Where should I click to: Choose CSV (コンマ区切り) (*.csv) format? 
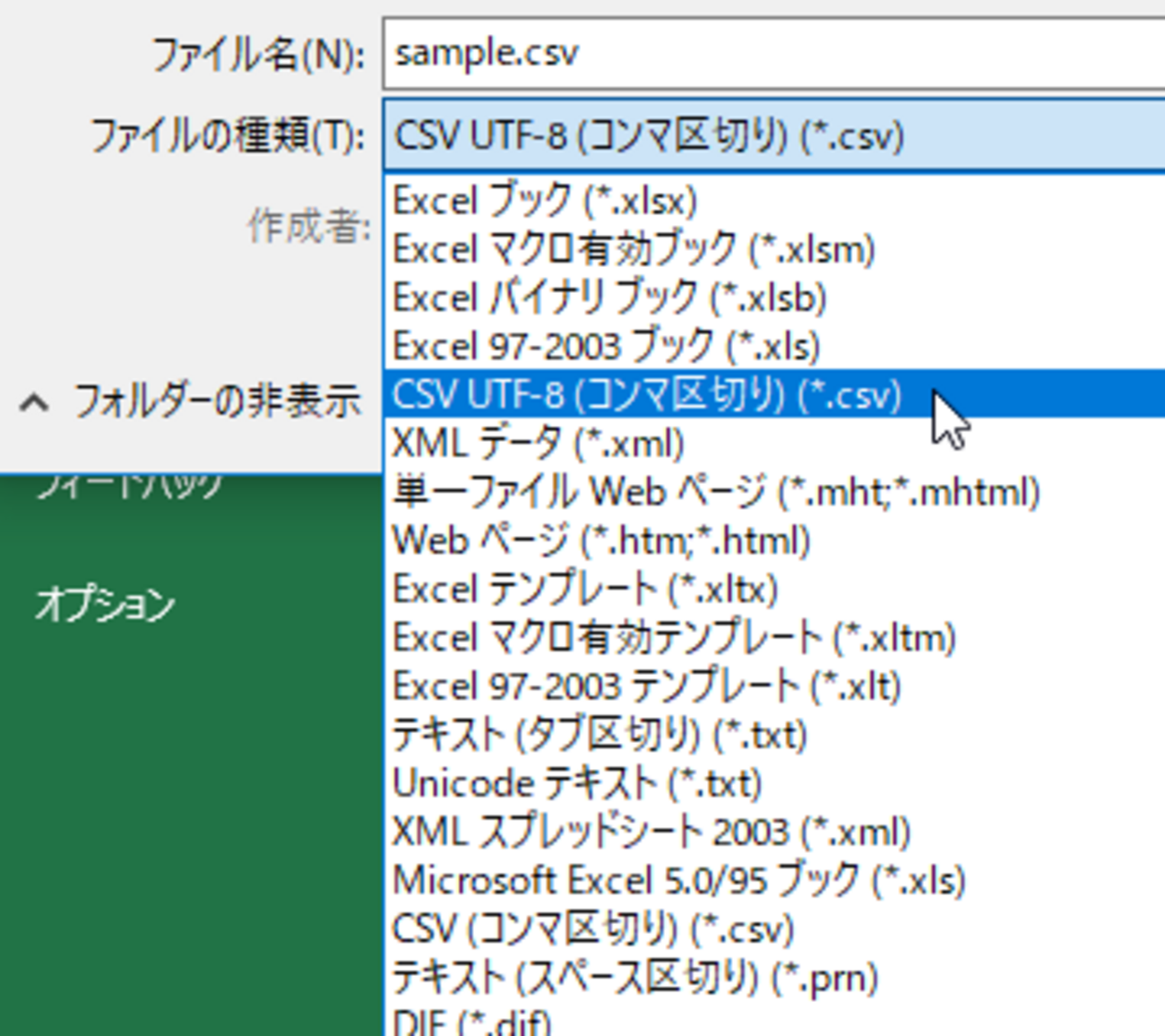[x=591, y=928]
